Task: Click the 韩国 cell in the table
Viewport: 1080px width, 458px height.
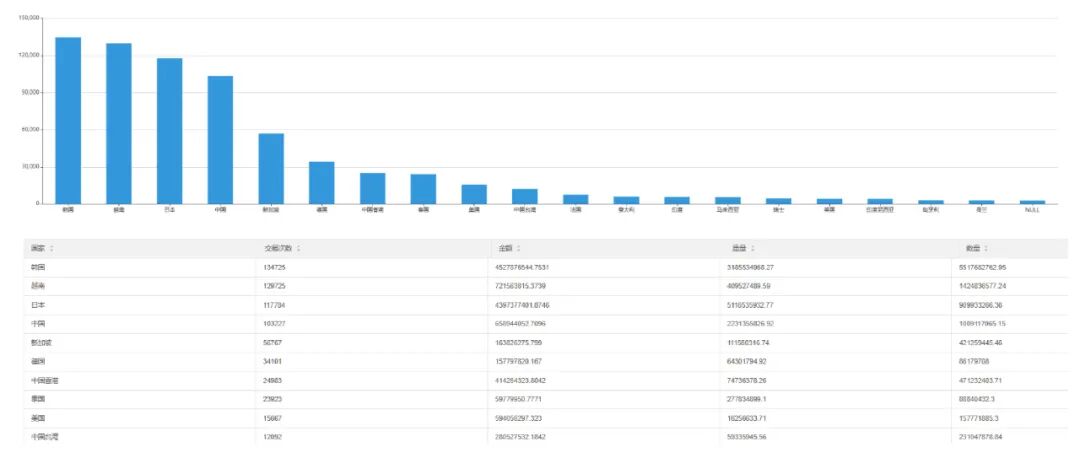Action: click(39, 267)
